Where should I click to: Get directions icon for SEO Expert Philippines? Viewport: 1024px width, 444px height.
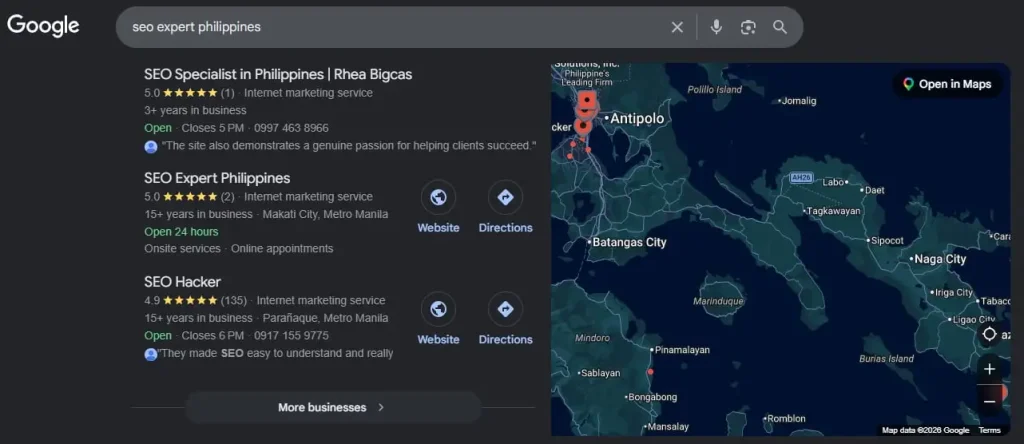pos(505,197)
